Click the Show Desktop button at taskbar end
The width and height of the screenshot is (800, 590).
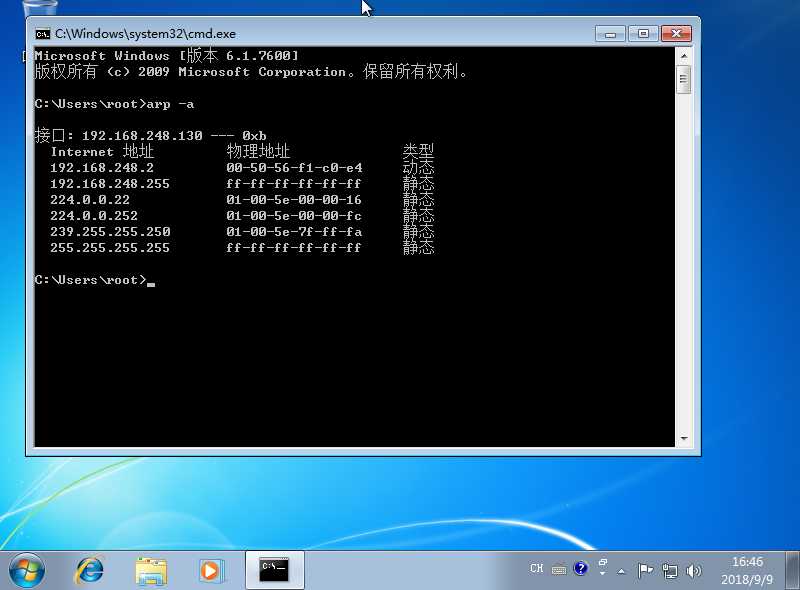coord(792,570)
